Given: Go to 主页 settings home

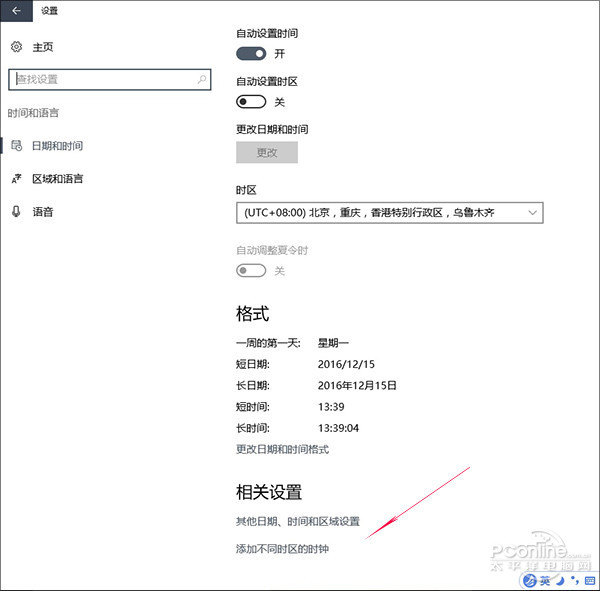Looking at the screenshot, I should pyautogui.click(x=43, y=47).
